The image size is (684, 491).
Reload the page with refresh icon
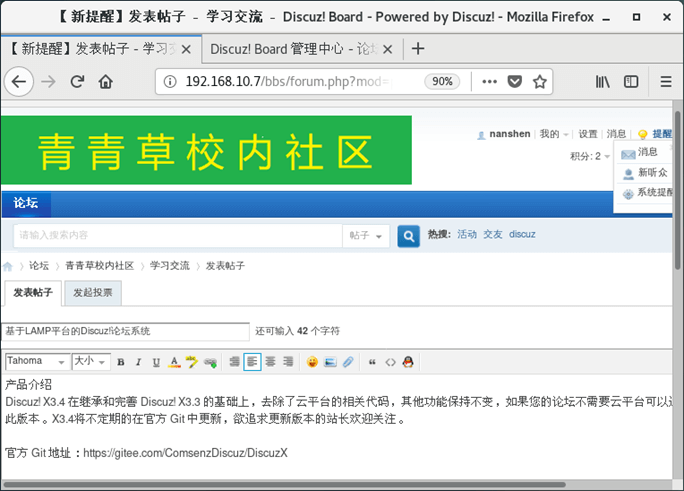78,82
